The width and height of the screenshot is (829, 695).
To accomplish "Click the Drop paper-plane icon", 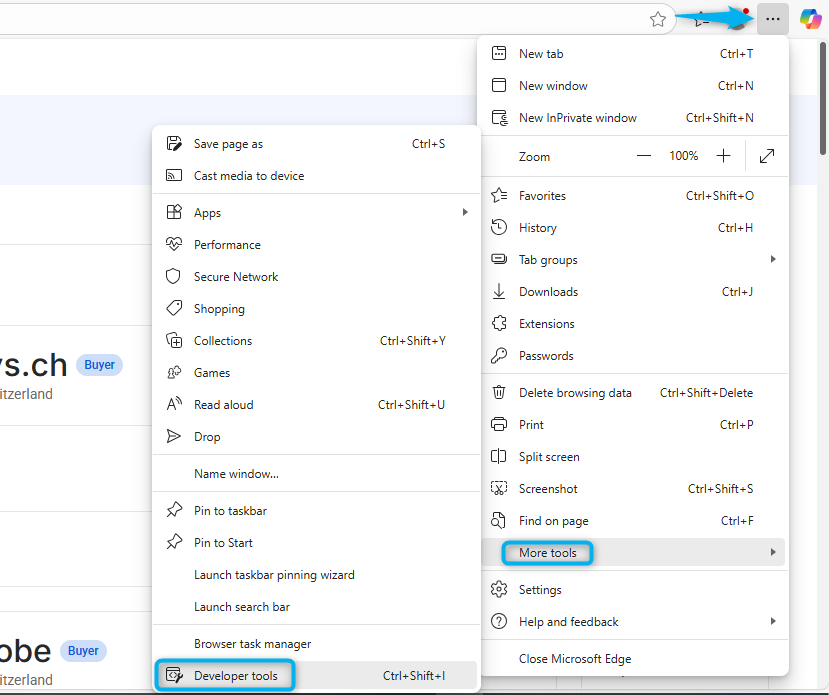I will (x=173, y=436).
